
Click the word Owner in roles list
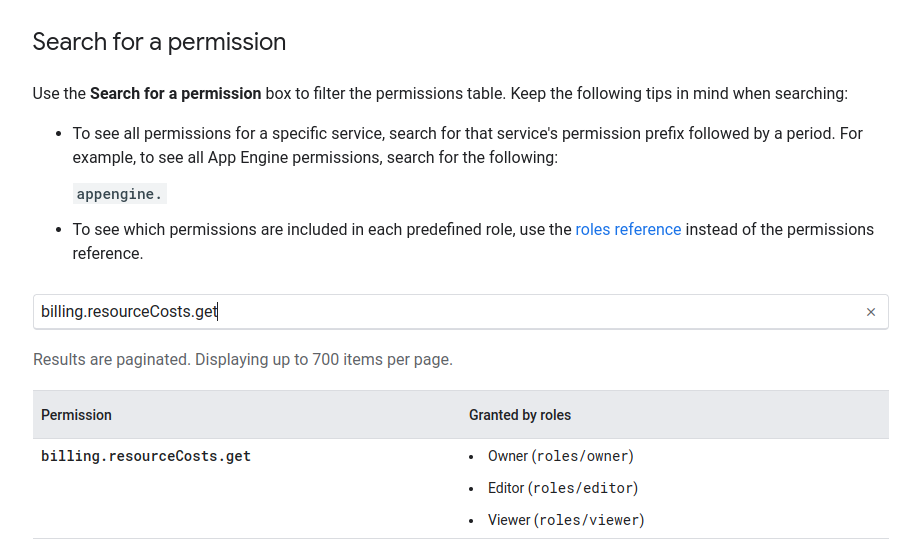click(x=507, y=456)
